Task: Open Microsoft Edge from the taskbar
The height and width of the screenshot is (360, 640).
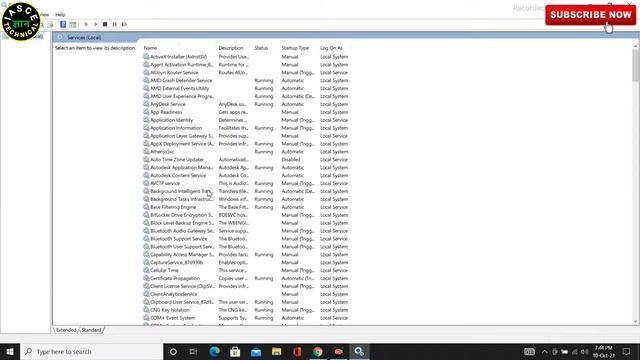Action: coord(215,351)
